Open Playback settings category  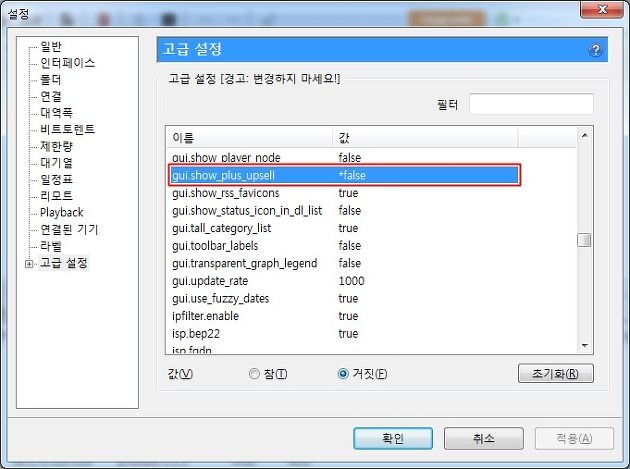click(x=61, y=212)
